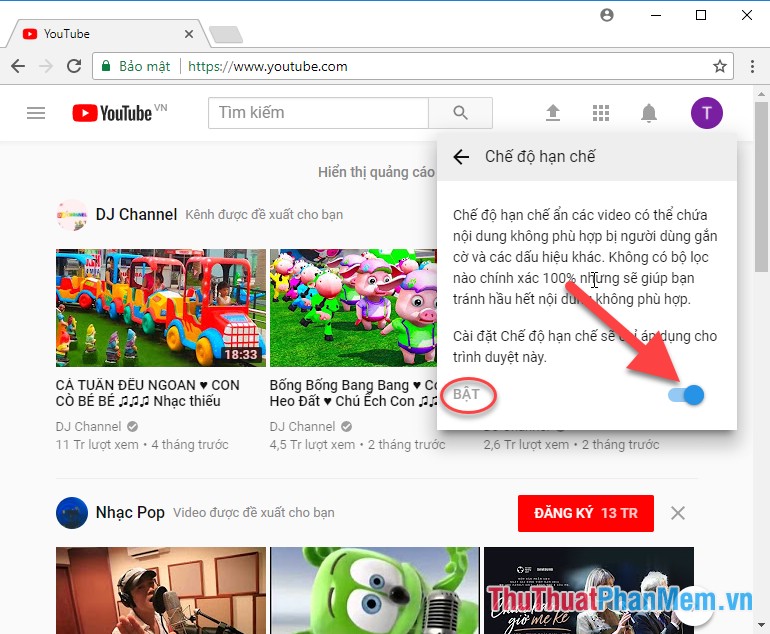Switch to the YouTube tab
Screen dimensions: 770x634
pyautogui.click(x=106, y=34)
